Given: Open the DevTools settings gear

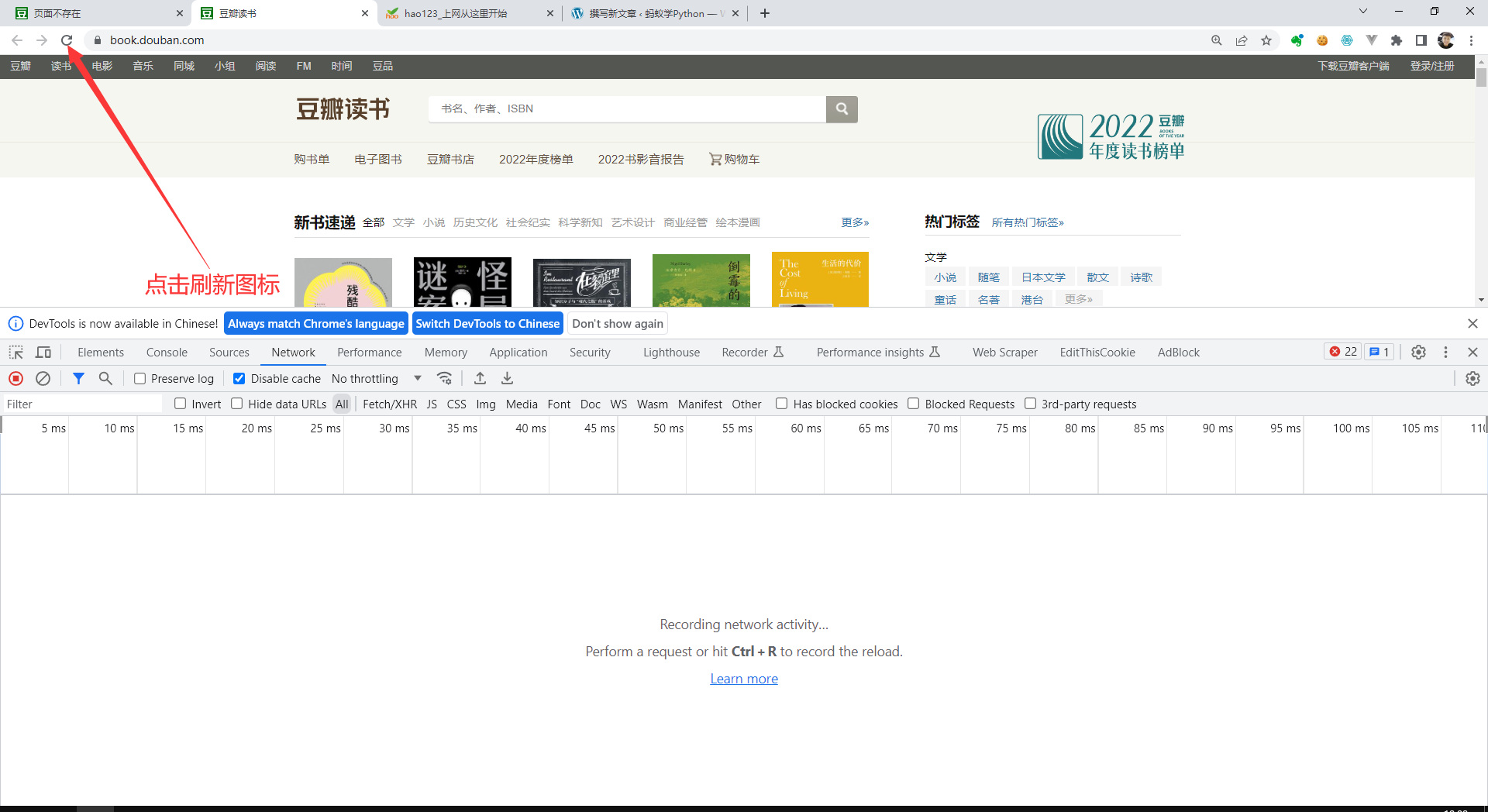Looking at the screenshot, I should tap(1418, 353).
